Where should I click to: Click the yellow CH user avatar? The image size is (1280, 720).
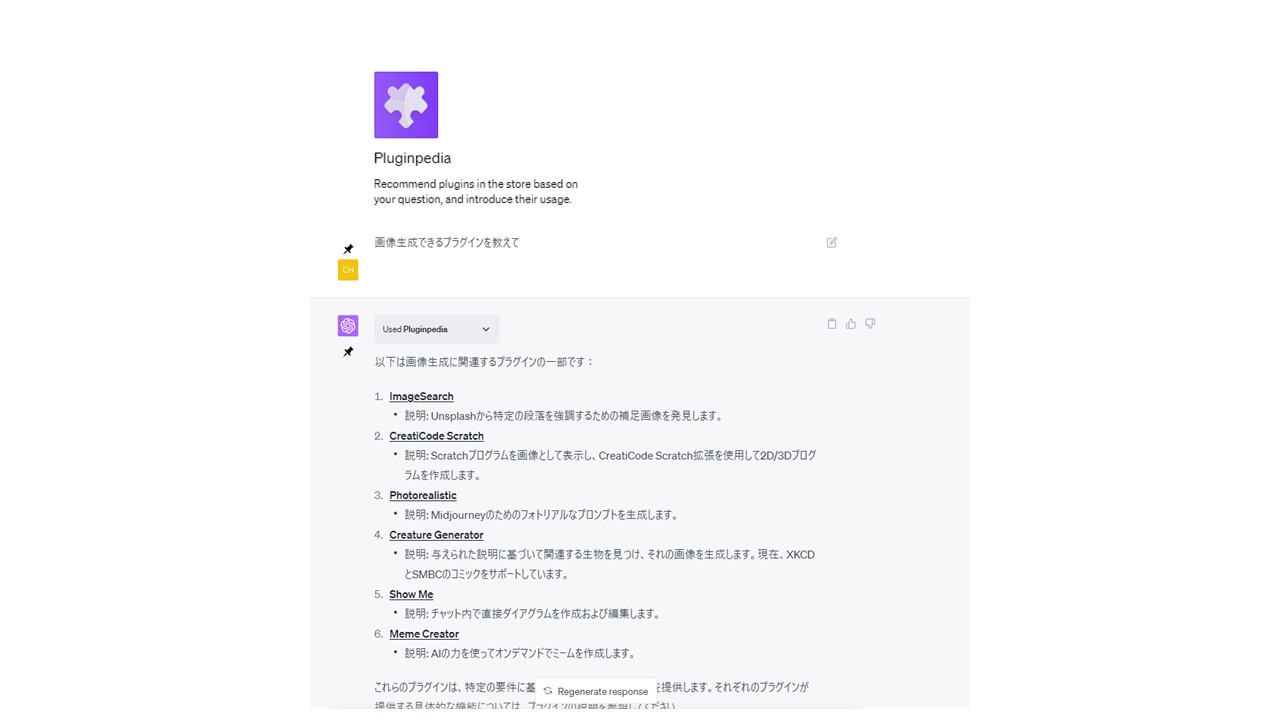point(348,270)
